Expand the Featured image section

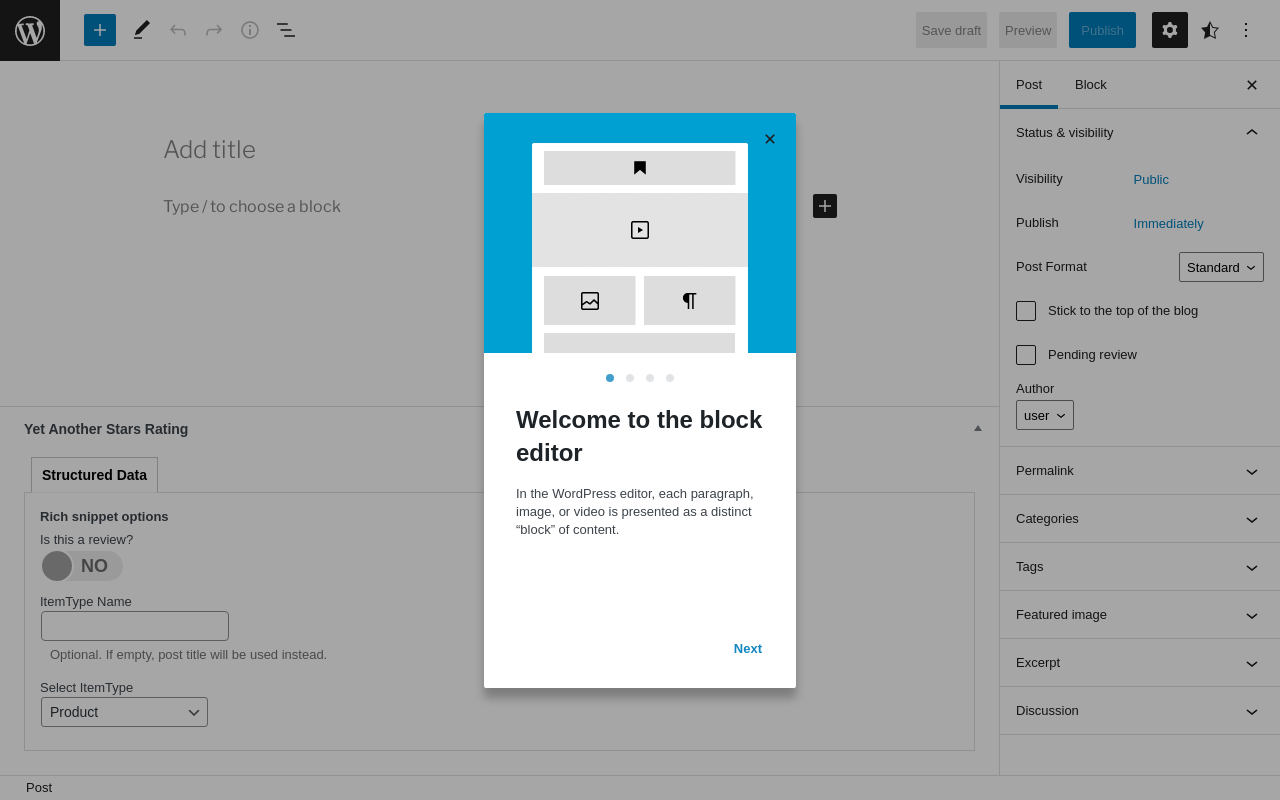(1140, 615)
